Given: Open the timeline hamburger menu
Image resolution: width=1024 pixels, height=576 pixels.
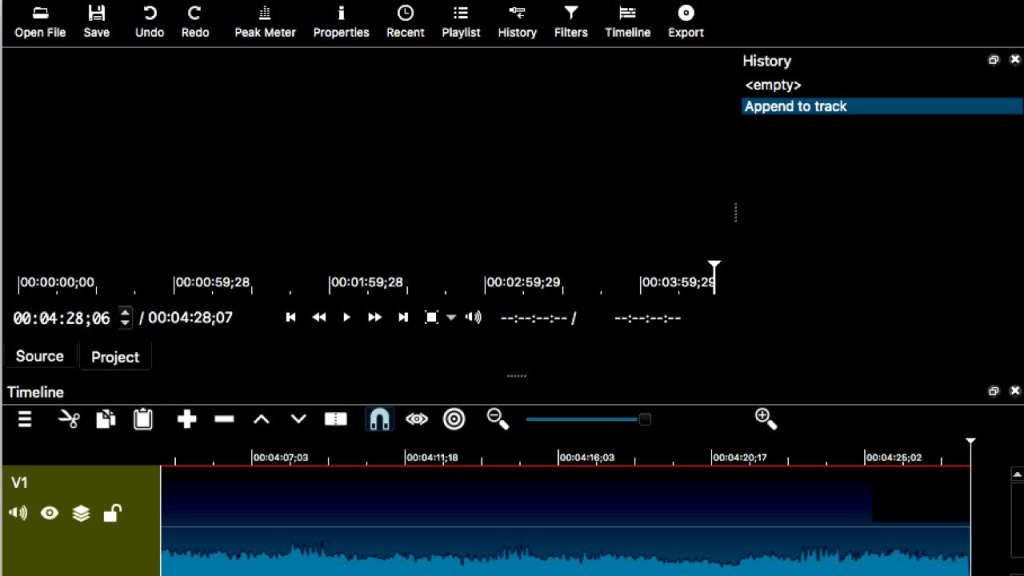Looking at the screenshot, I should coord(25,419).
